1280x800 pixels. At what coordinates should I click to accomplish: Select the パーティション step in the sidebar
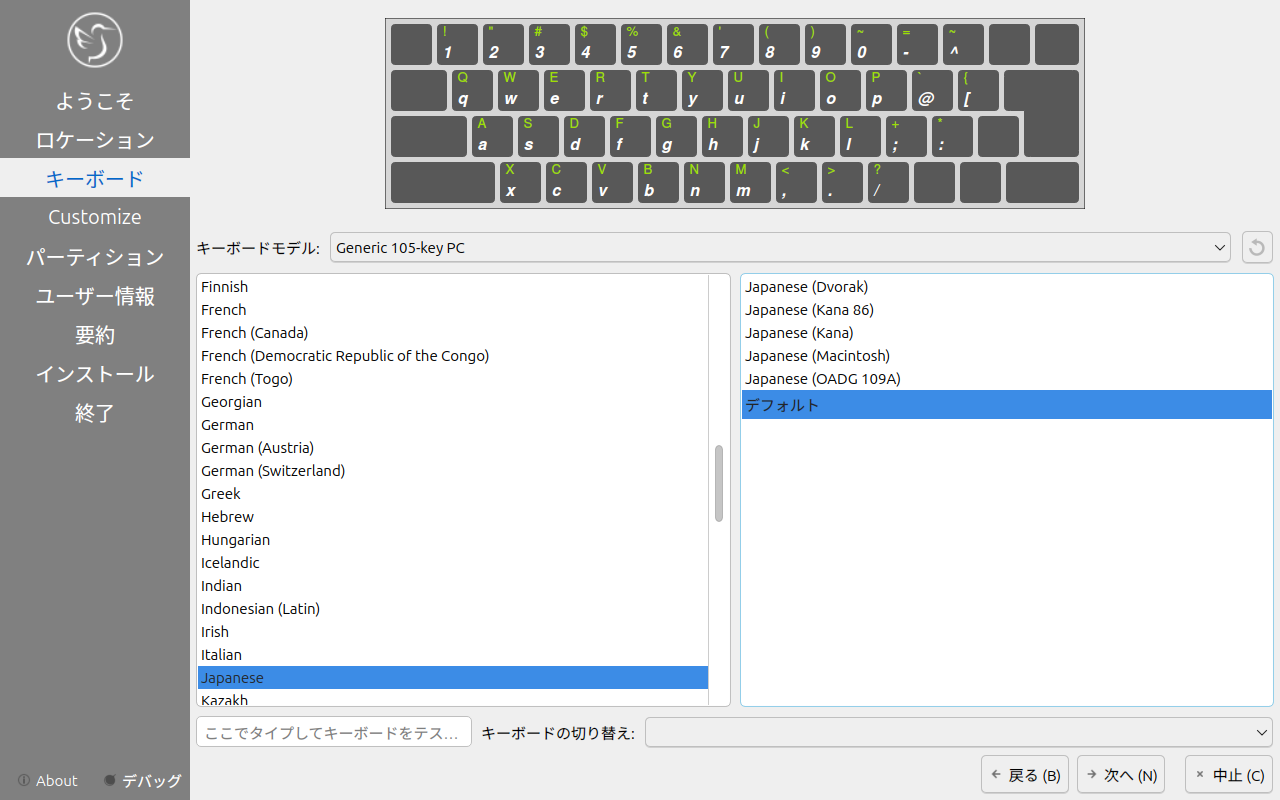(x=95, y=257)
